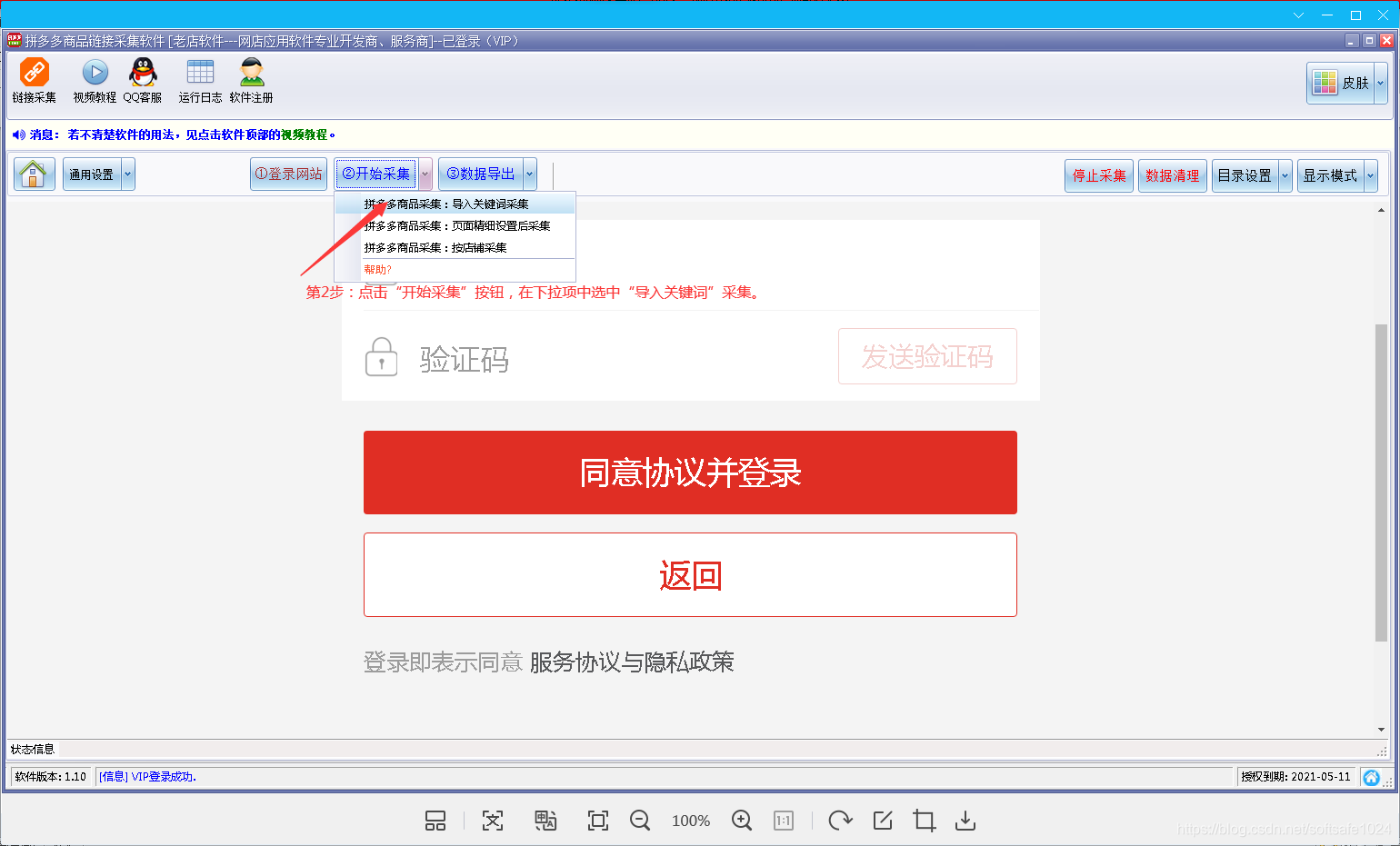Expand the 皮肤 skin dropdown arrow
This screenshot has height=846, width=1400.
point(1381,83)
